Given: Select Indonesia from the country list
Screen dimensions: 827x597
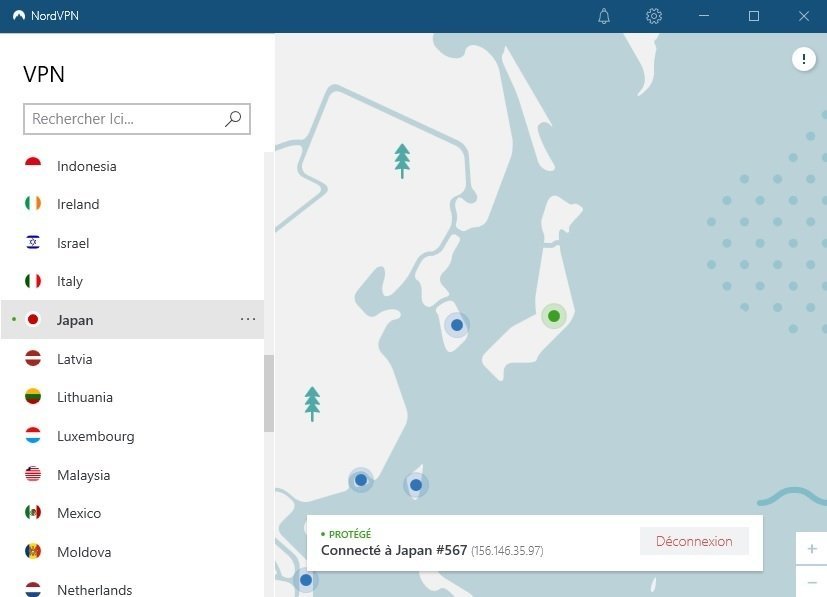Looking at the screenshot, I should point(132,166).
